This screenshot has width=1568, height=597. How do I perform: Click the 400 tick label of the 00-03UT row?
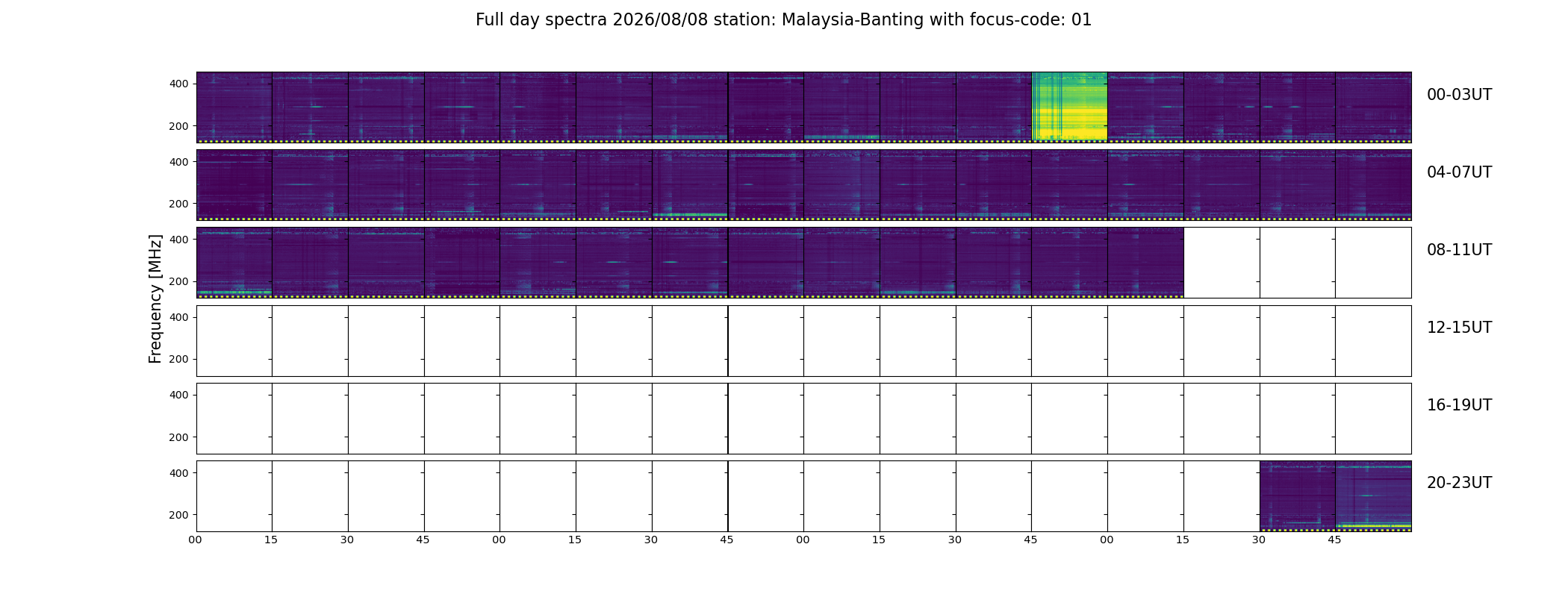(x=179, y=84)
